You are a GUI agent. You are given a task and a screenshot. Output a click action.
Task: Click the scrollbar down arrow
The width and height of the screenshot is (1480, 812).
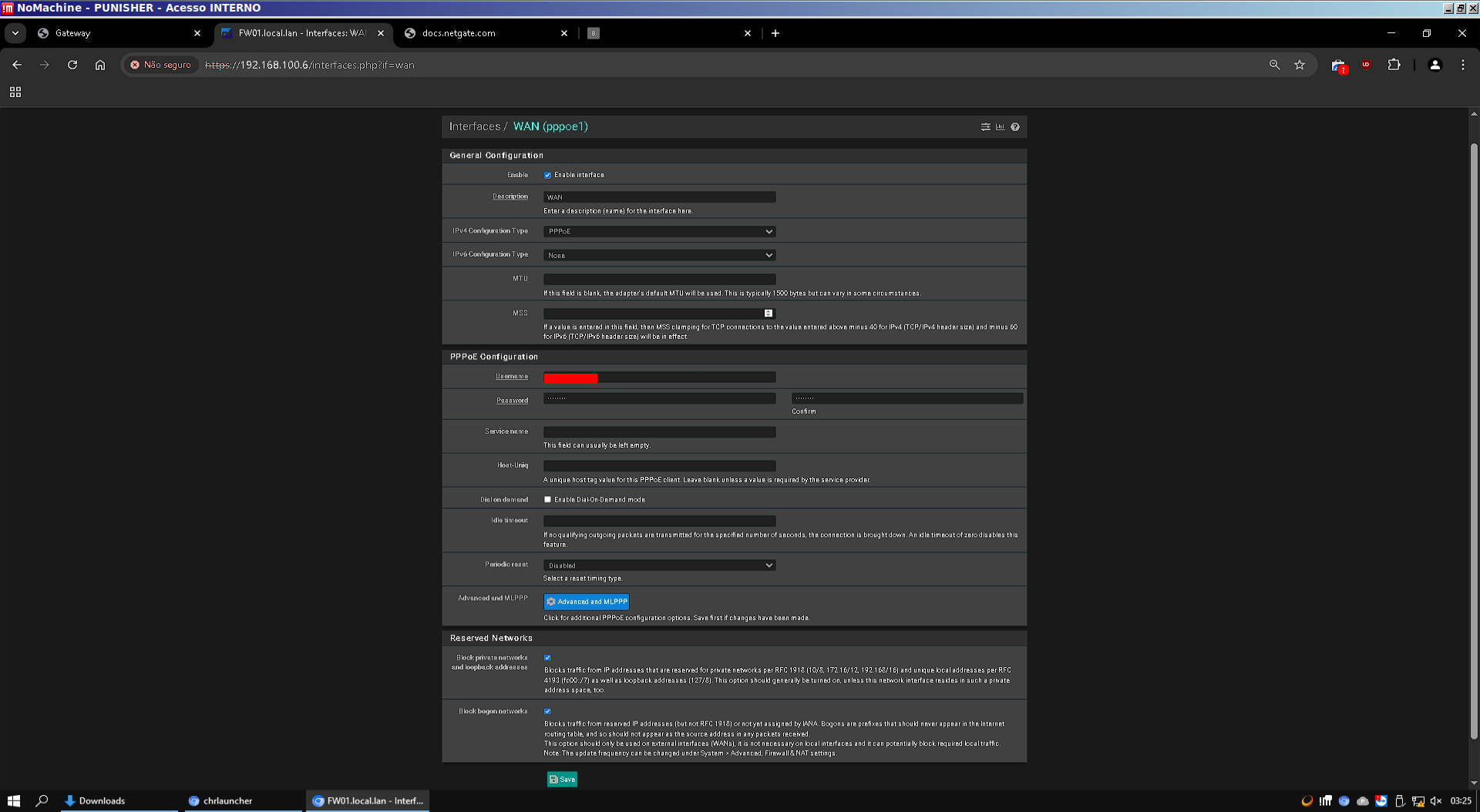pos(1474,783)
